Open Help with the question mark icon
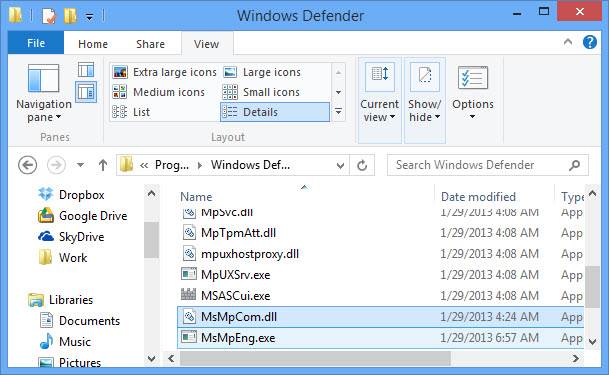 coord(590,42)
